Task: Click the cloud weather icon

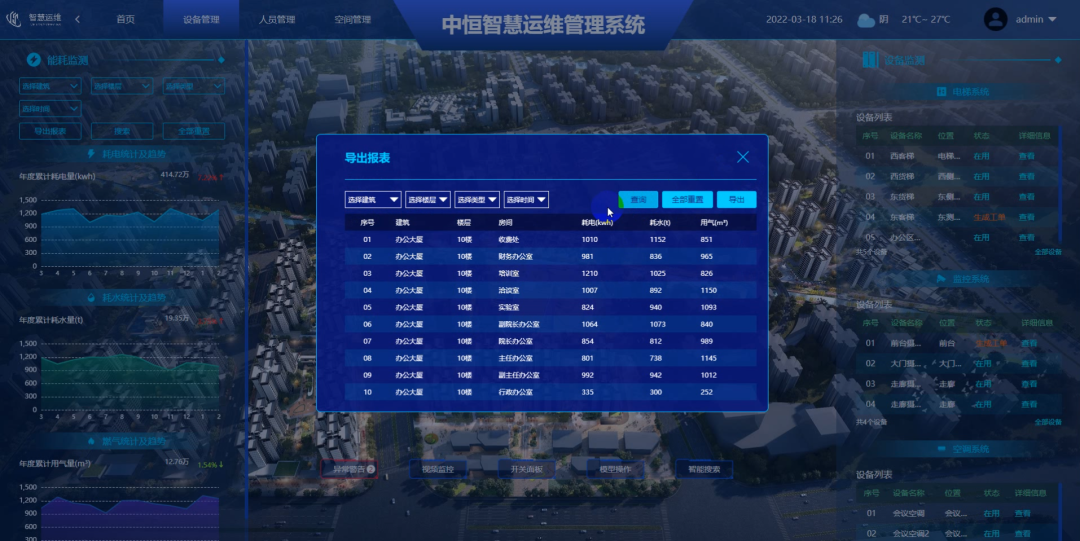Action: (866, 20)
